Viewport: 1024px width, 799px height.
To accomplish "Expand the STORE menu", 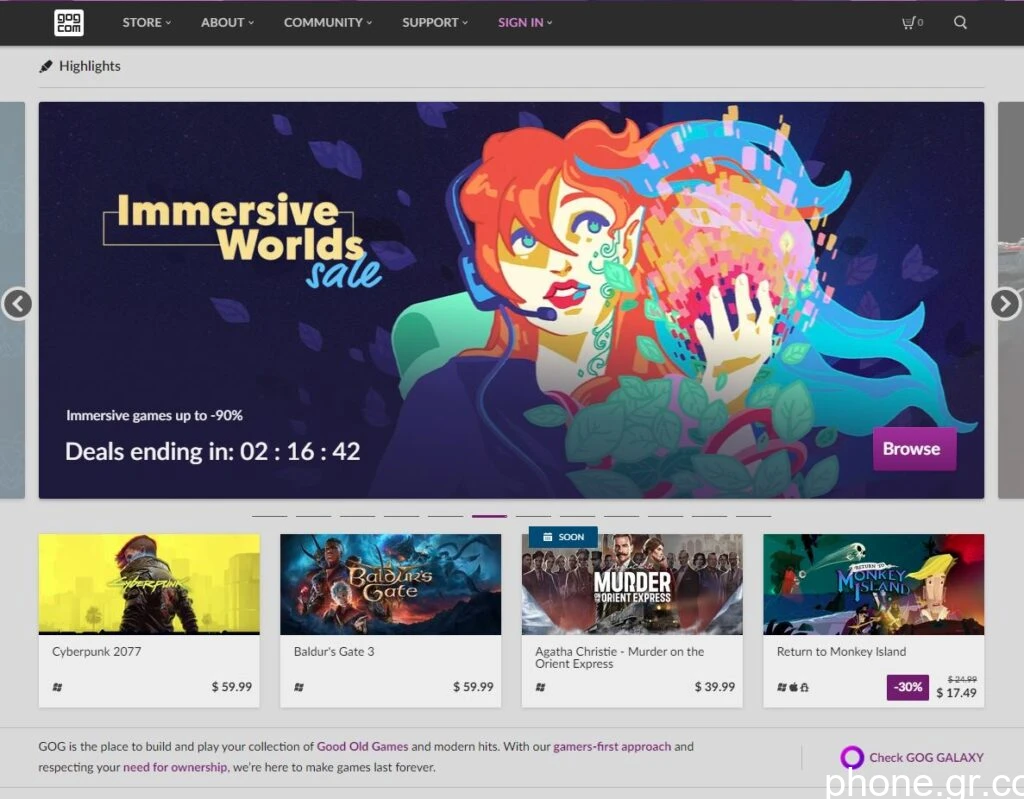I will [x=146, y=22].
